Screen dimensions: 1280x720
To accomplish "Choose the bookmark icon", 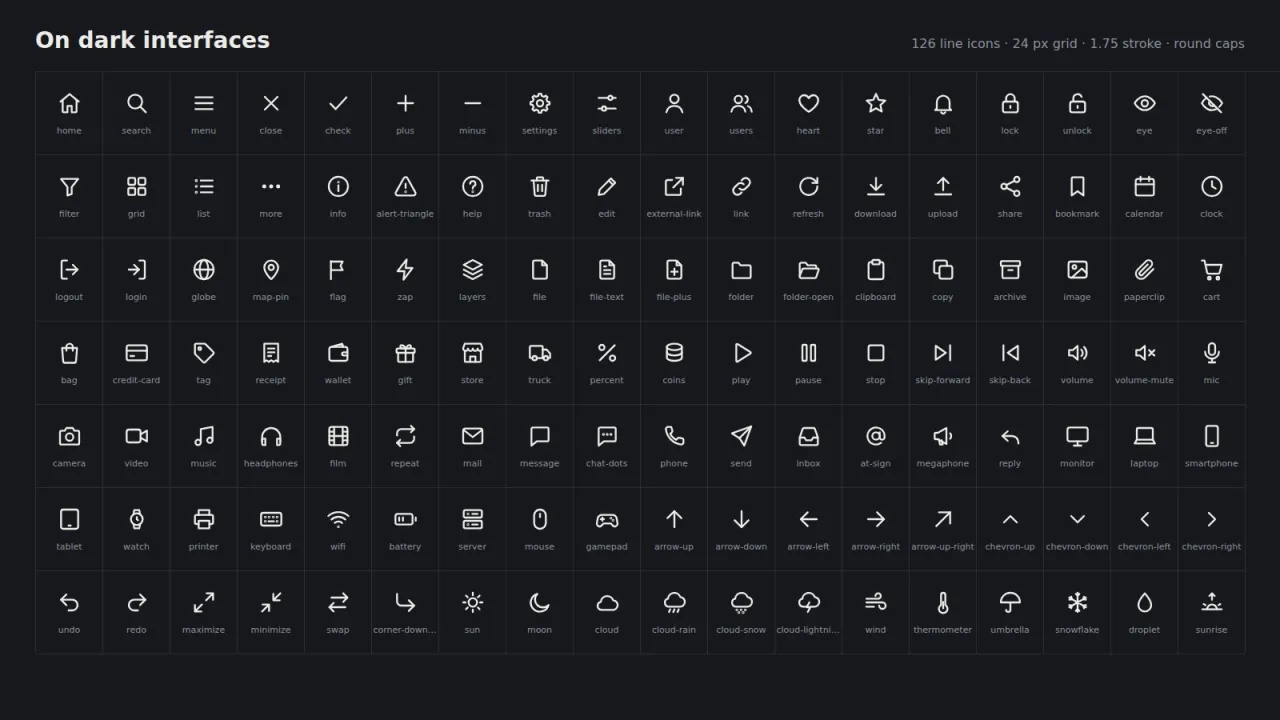I will 1077,186.
